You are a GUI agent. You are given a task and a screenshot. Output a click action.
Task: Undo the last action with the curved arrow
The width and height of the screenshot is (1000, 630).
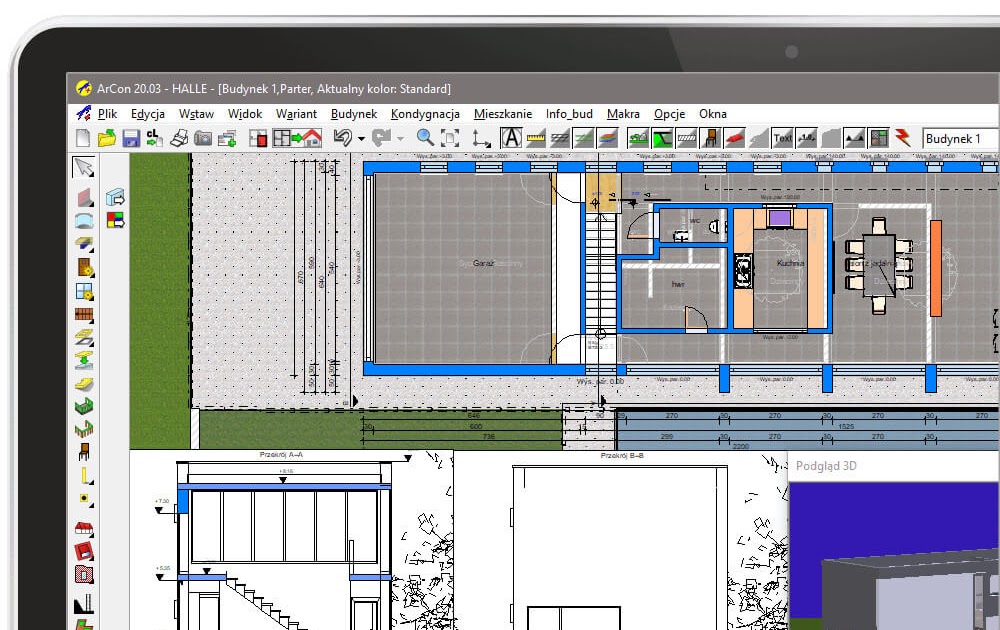(343, 138)
